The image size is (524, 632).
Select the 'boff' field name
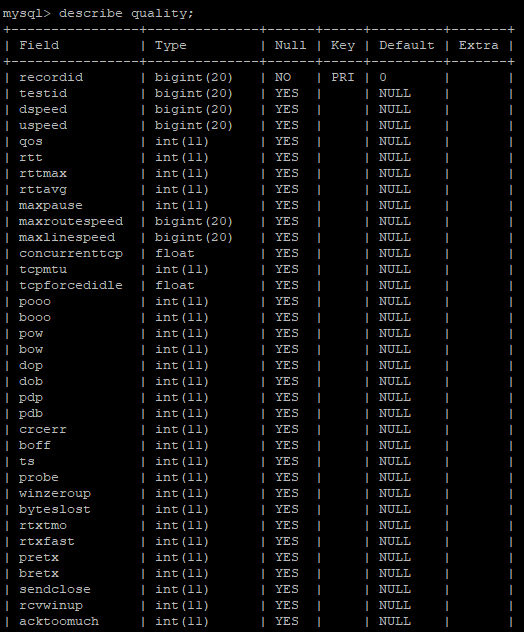tap(35, 445)
